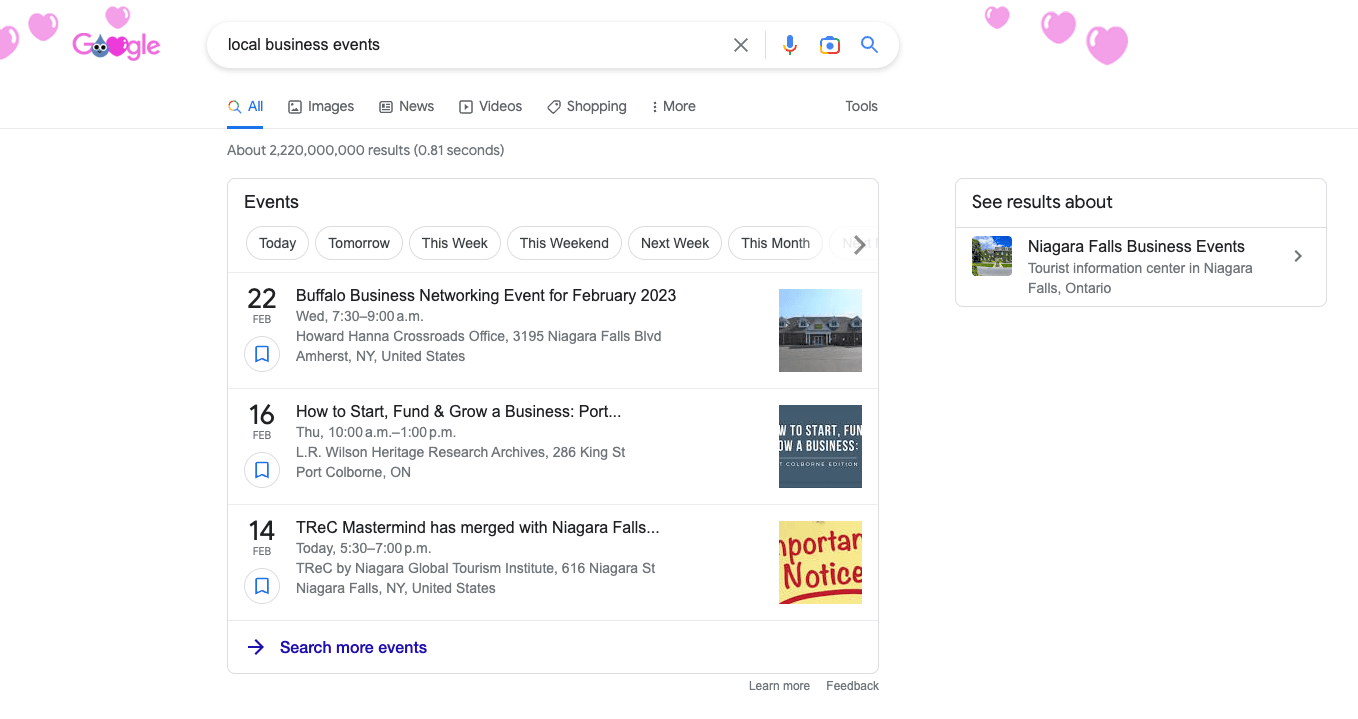The width and height of the screenshot is (1358, 719).
Task: Open the Shopping tab
Action: pyautogui.click(x=587, y=107)
